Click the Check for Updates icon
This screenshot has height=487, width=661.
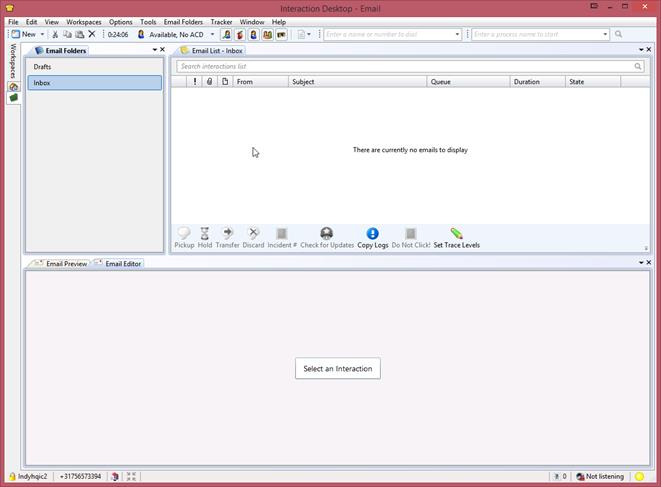coord(326,234)
